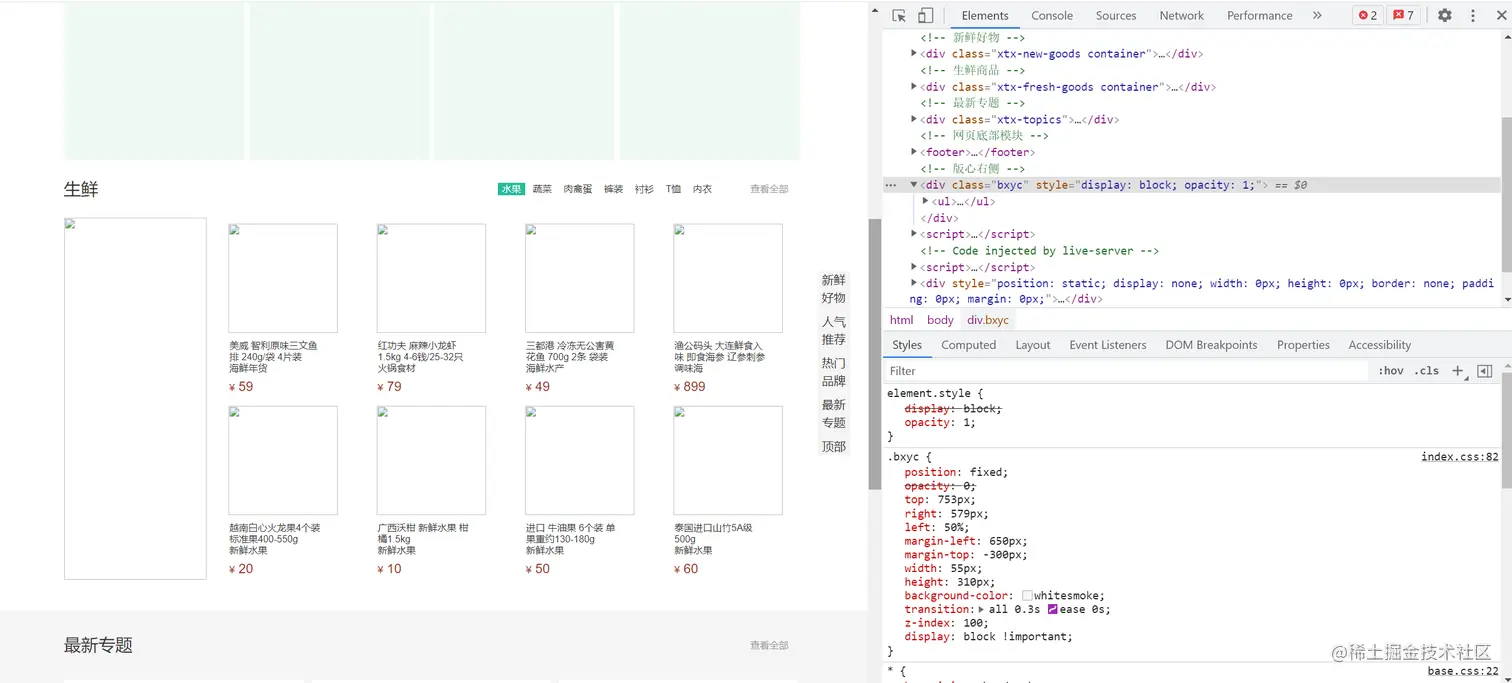Open DevTools three-dot customize menu
Viewport: 1512px width, 683px height.
[1473, 16]
